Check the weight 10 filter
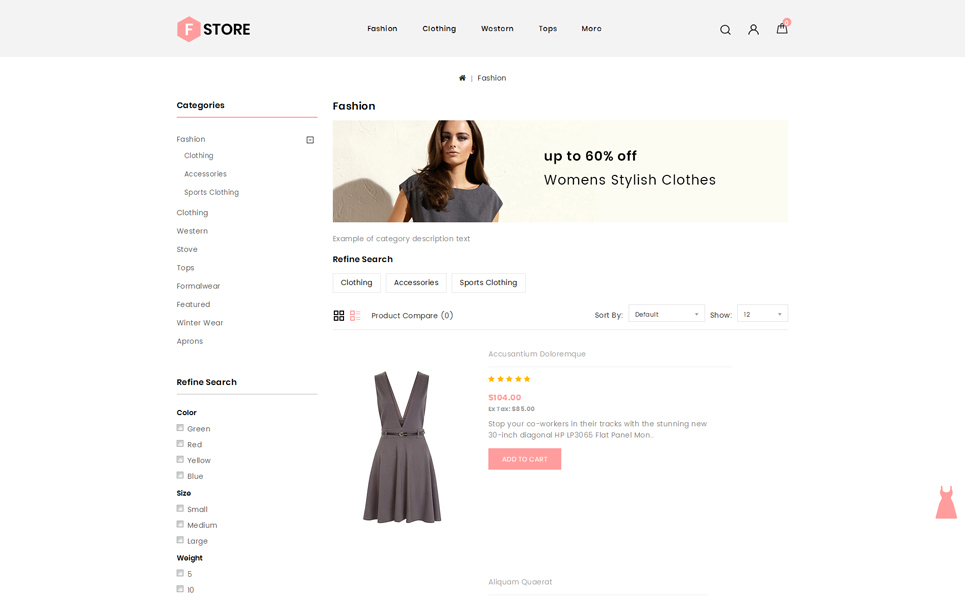The width and height of the screenshot is (965, 600). pyautogui.click(x=180, y=589)
